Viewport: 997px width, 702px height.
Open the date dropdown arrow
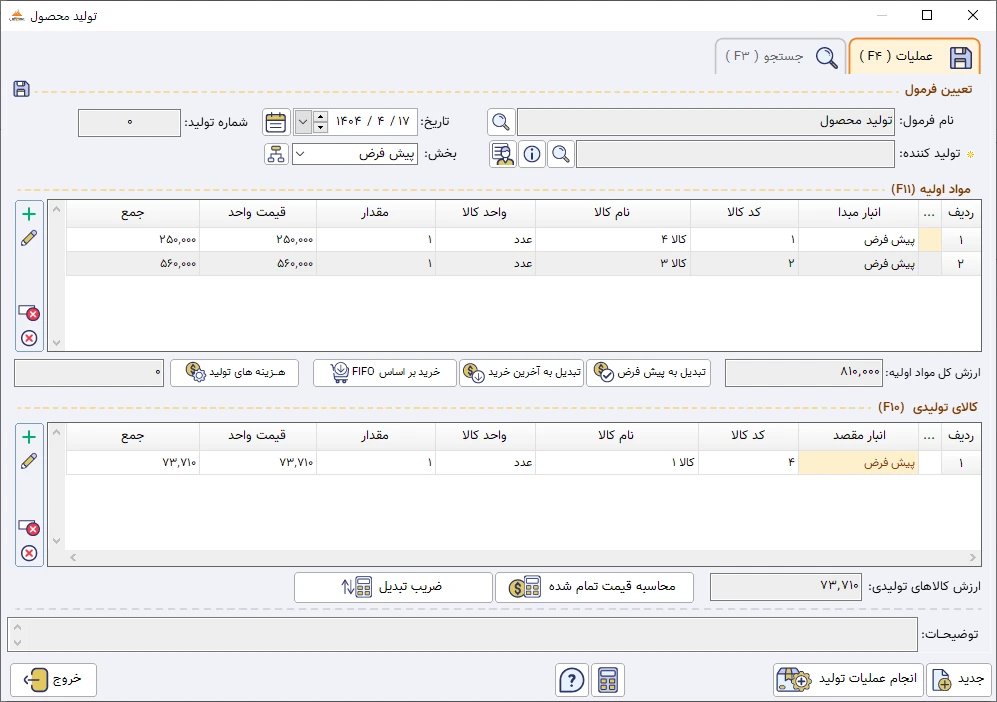[x=303, y=122]
